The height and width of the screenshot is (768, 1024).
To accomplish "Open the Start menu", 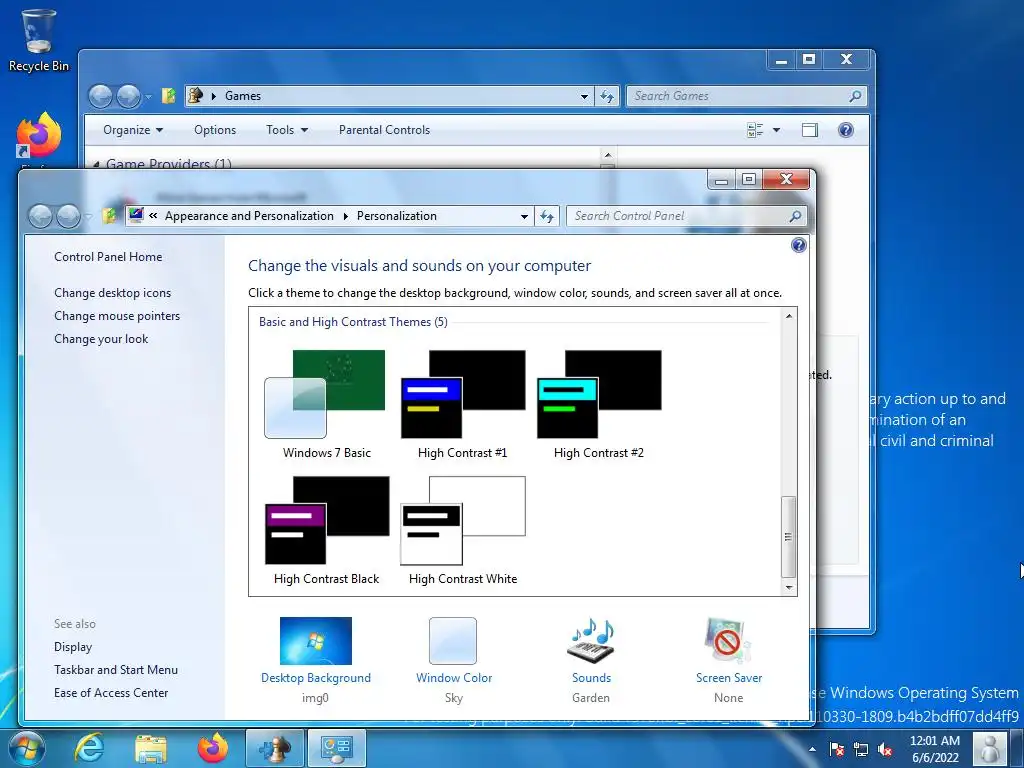I will pyautogui.click(x=25, y=748).
